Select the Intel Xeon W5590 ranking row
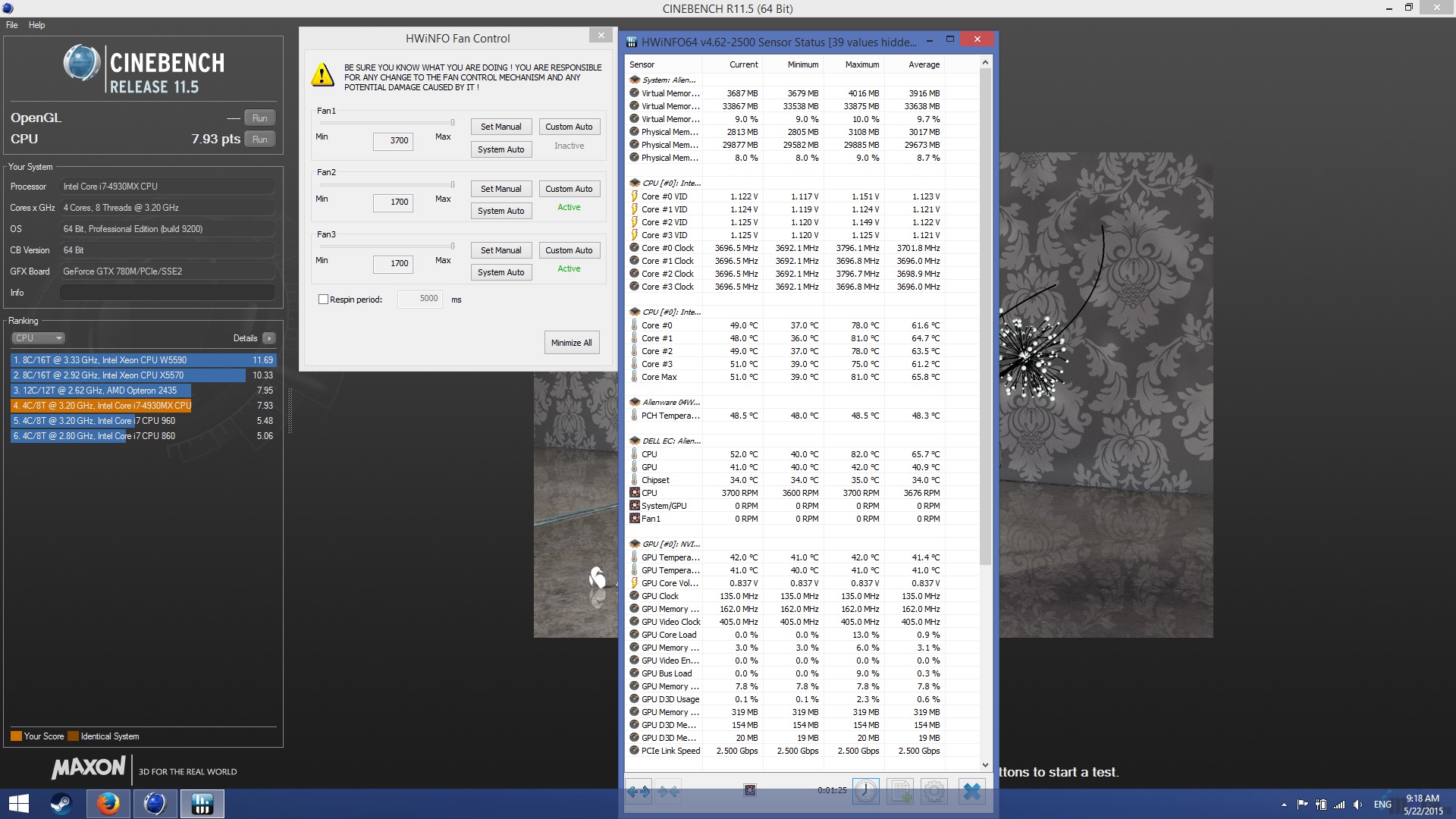This screenshot has width=1456, height=819. 143,360
